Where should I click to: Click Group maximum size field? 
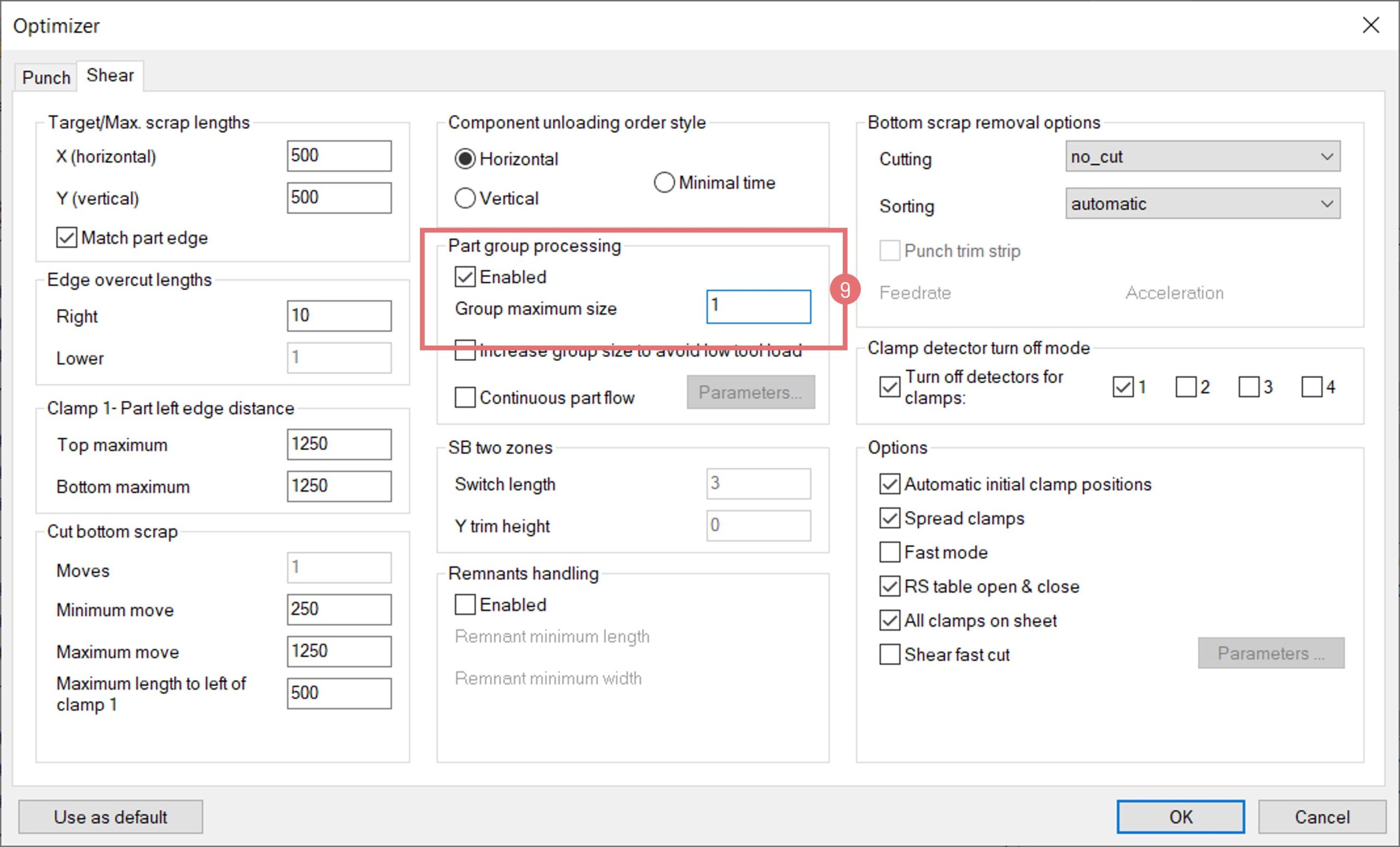coord(758,307)
